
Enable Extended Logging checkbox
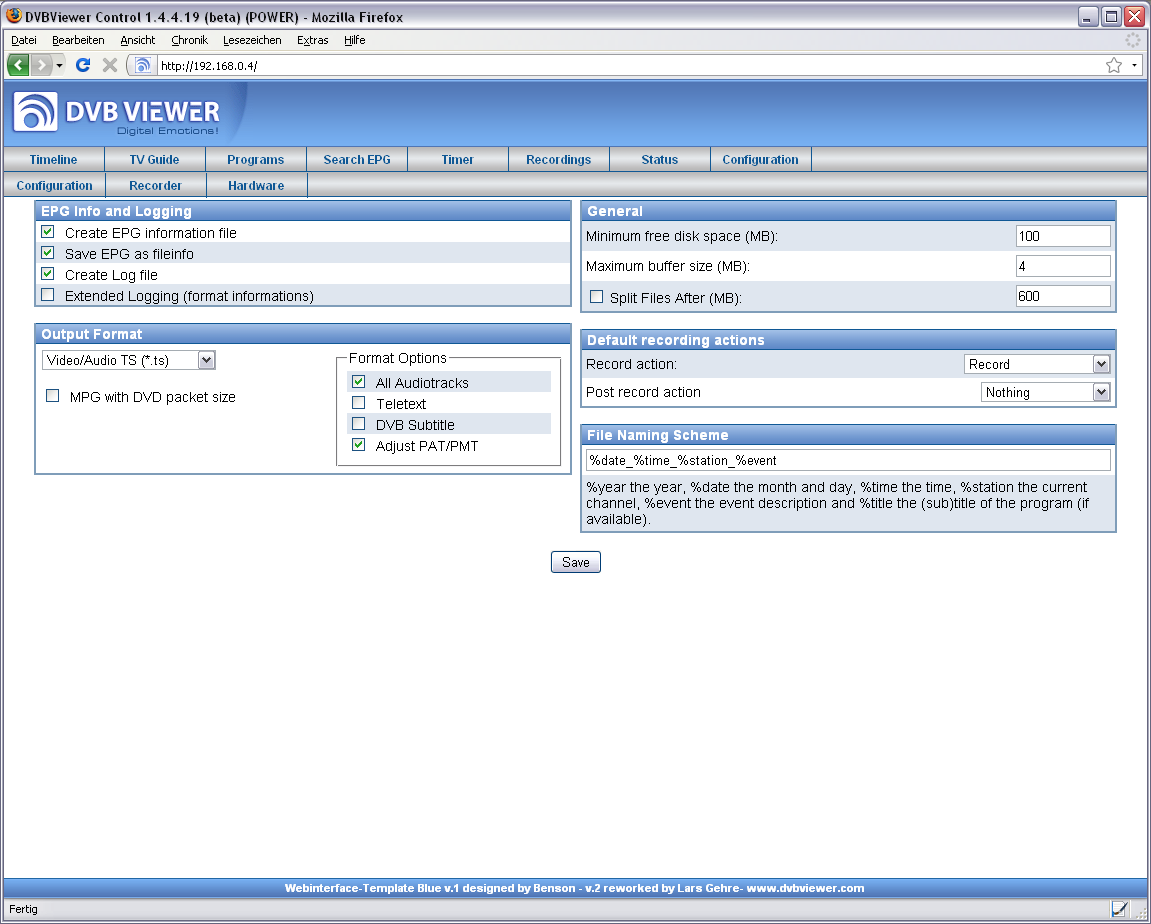coord(48,295)
